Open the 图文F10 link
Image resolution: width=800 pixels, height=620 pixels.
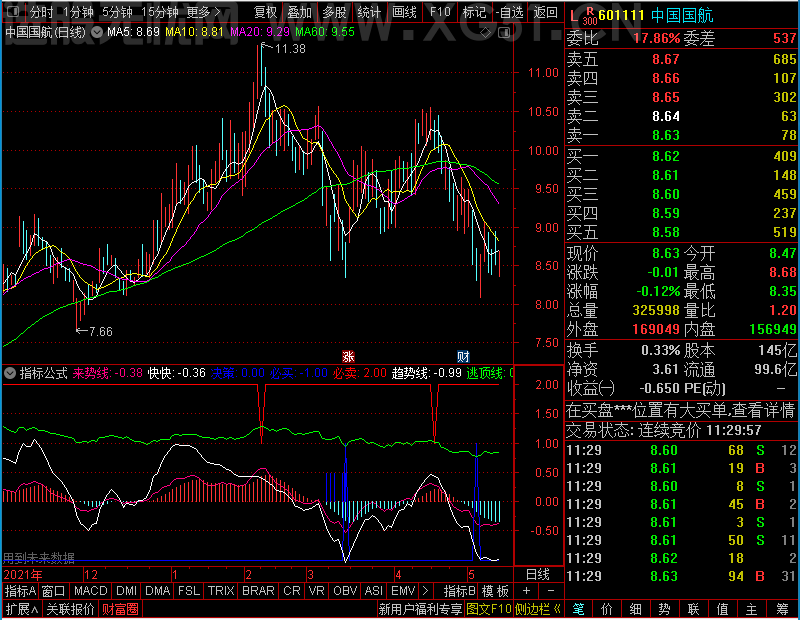(489, 609)
